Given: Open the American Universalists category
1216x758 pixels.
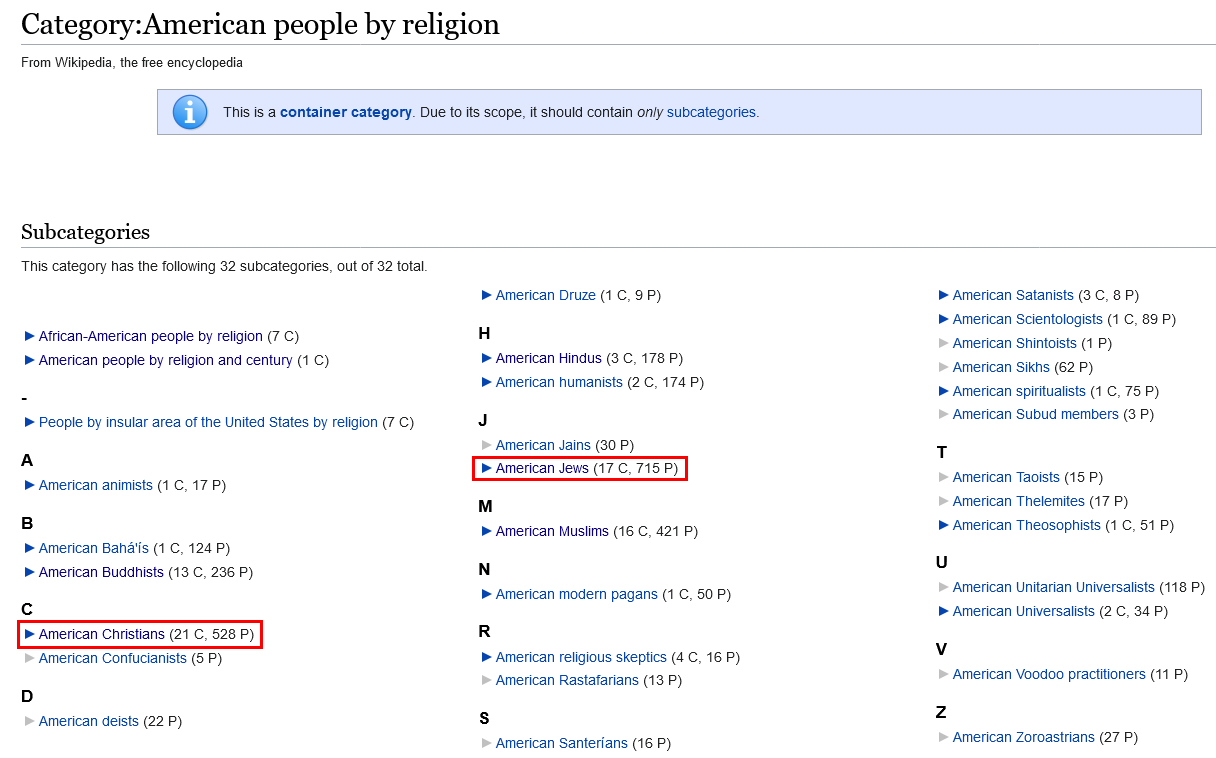Looking at the screenshot, I should click(1024, 611).
